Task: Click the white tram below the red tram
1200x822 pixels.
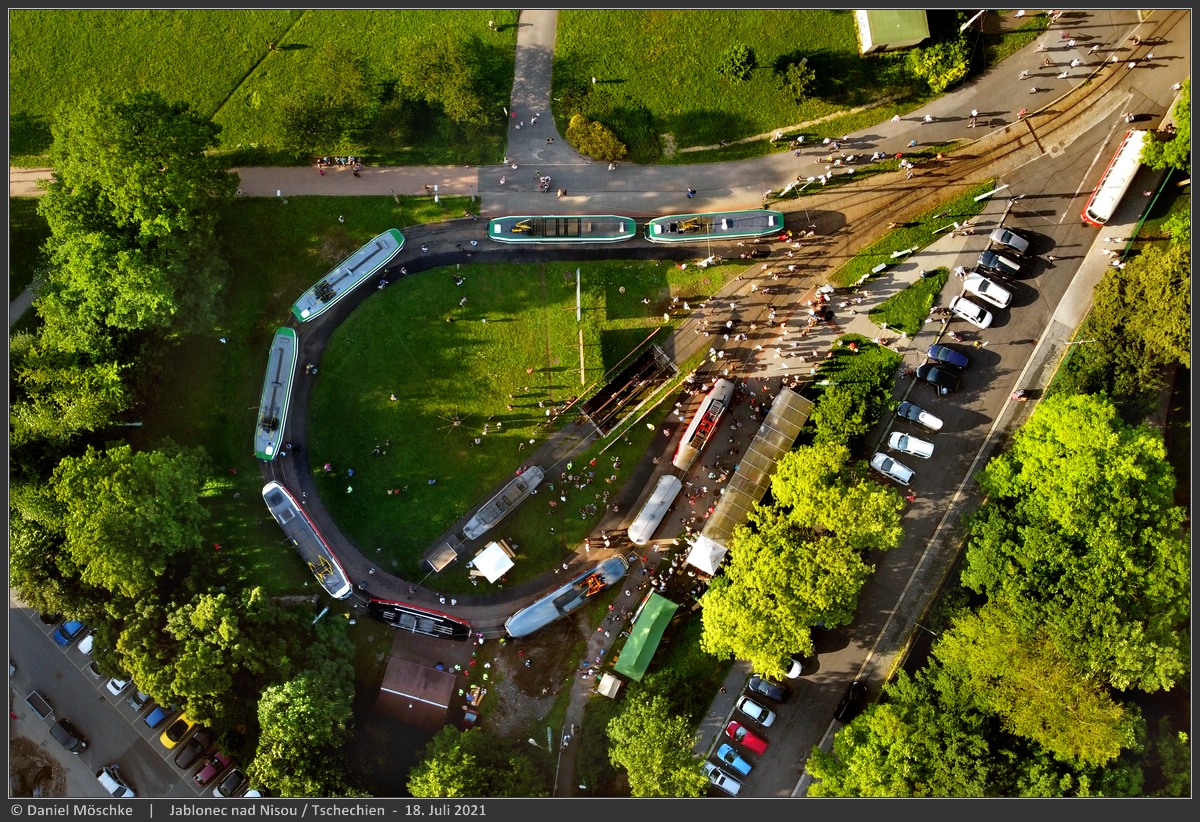Action: [x=654, y=509]
